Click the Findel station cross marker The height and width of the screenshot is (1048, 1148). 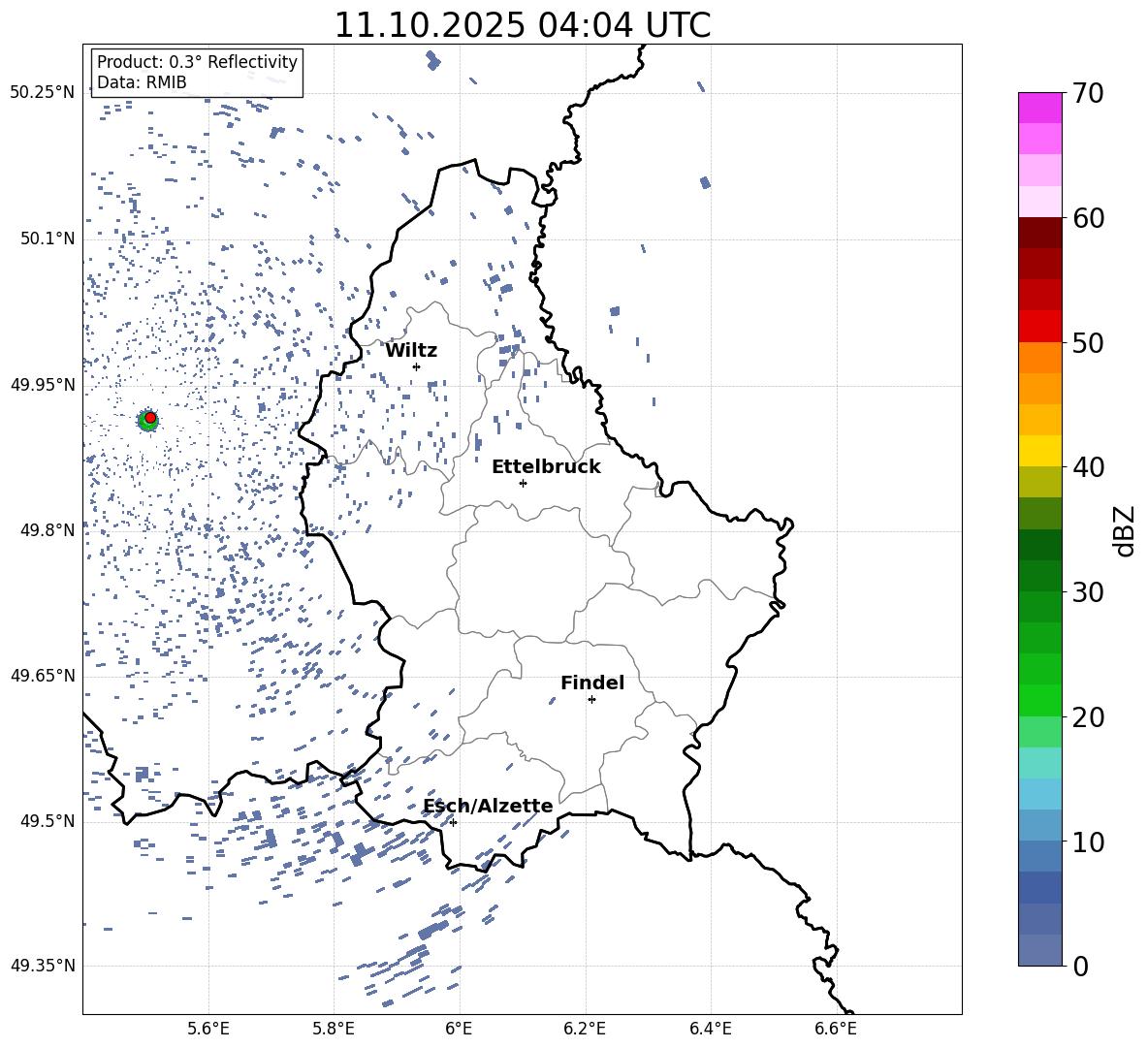(591, 700)
